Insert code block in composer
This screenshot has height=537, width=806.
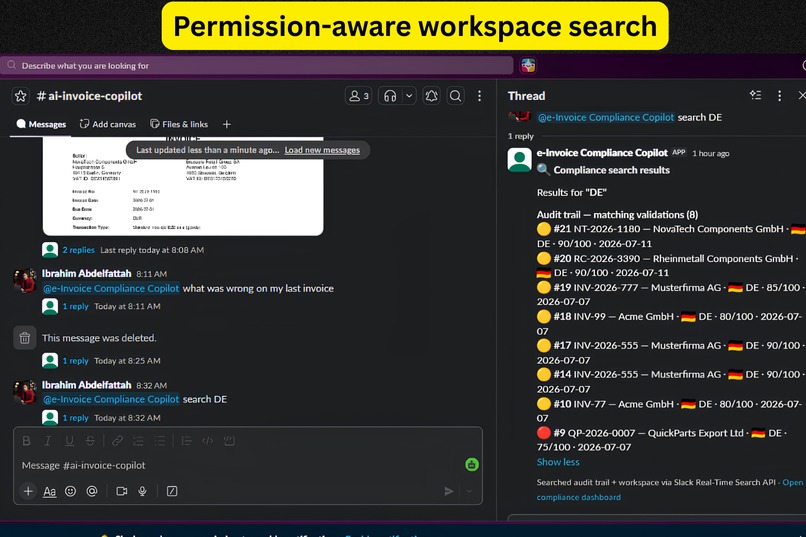229,441
